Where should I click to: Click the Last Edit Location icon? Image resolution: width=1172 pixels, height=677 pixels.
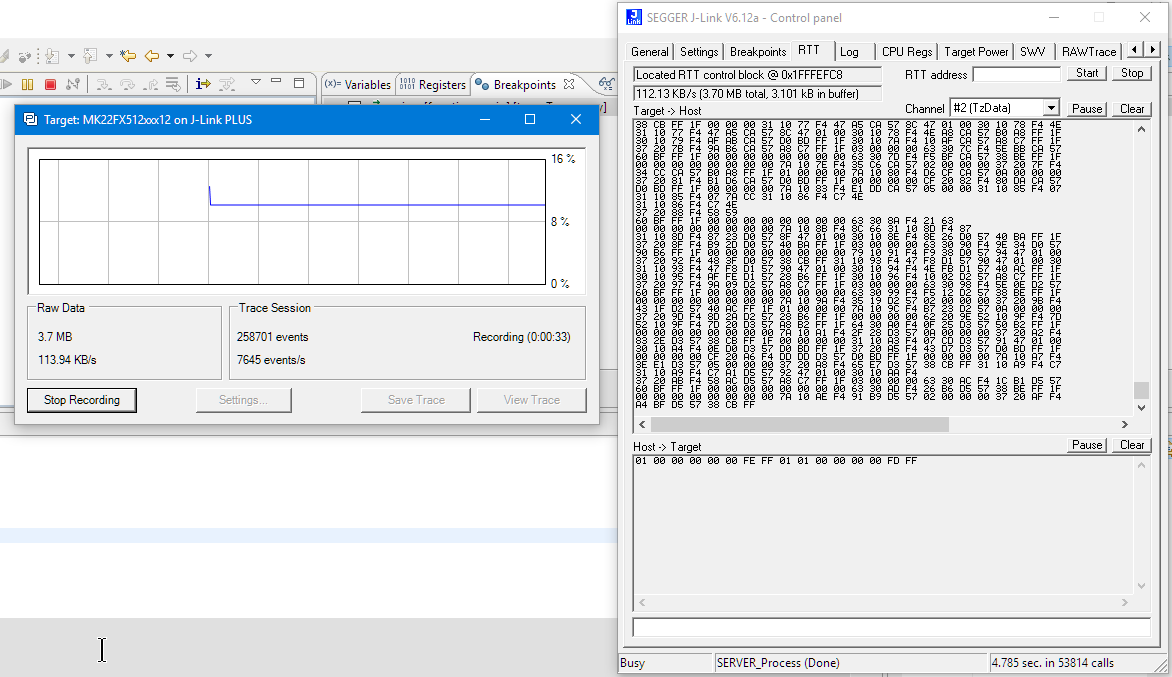(x=128, y=56)
